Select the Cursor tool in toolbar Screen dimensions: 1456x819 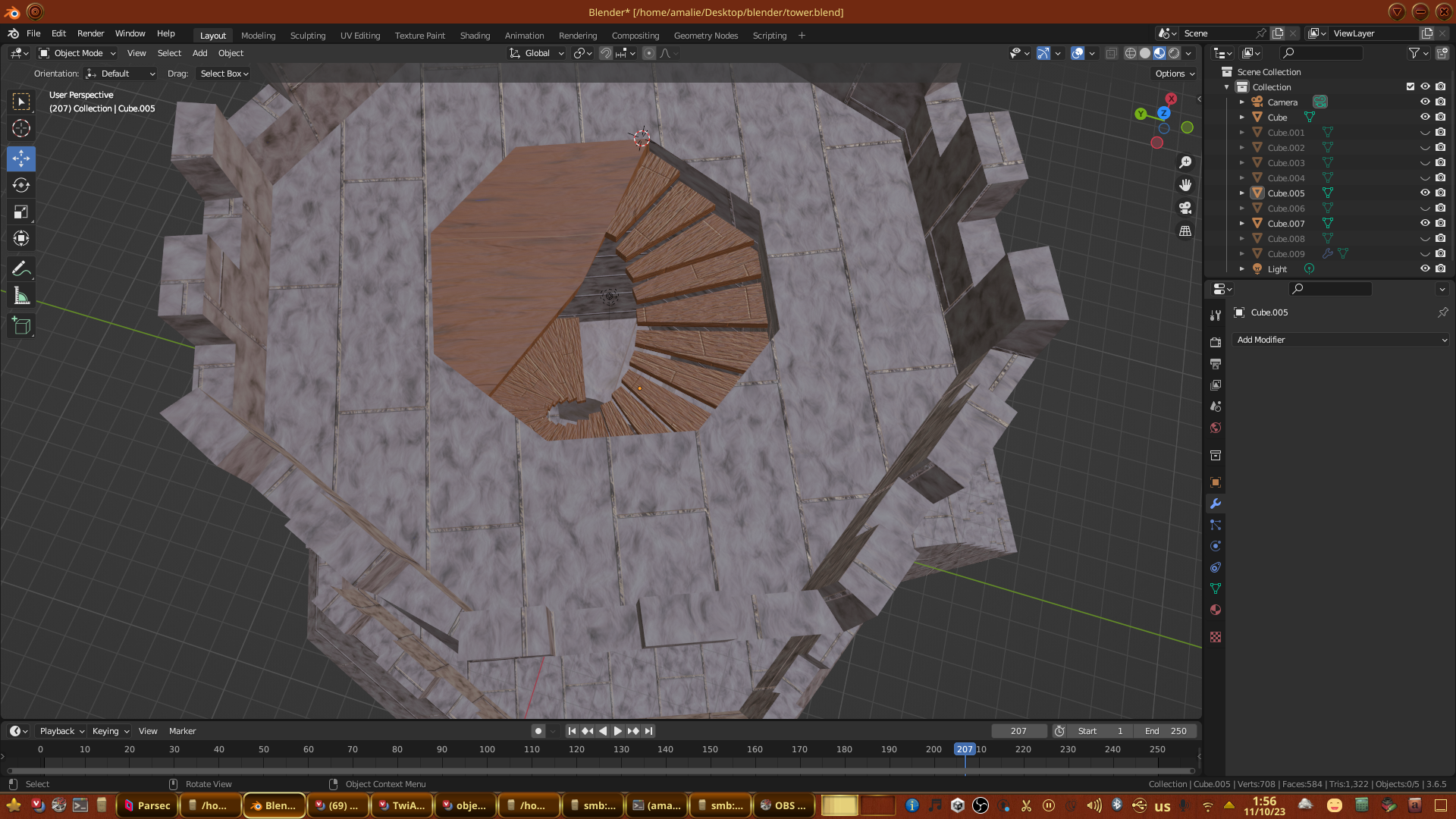tap(21, 128)
